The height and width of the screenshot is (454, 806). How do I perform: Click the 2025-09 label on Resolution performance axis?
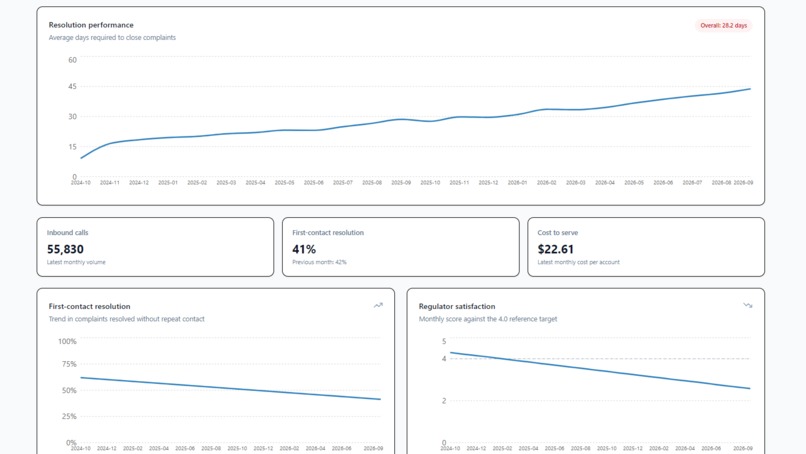coord(401,183)
